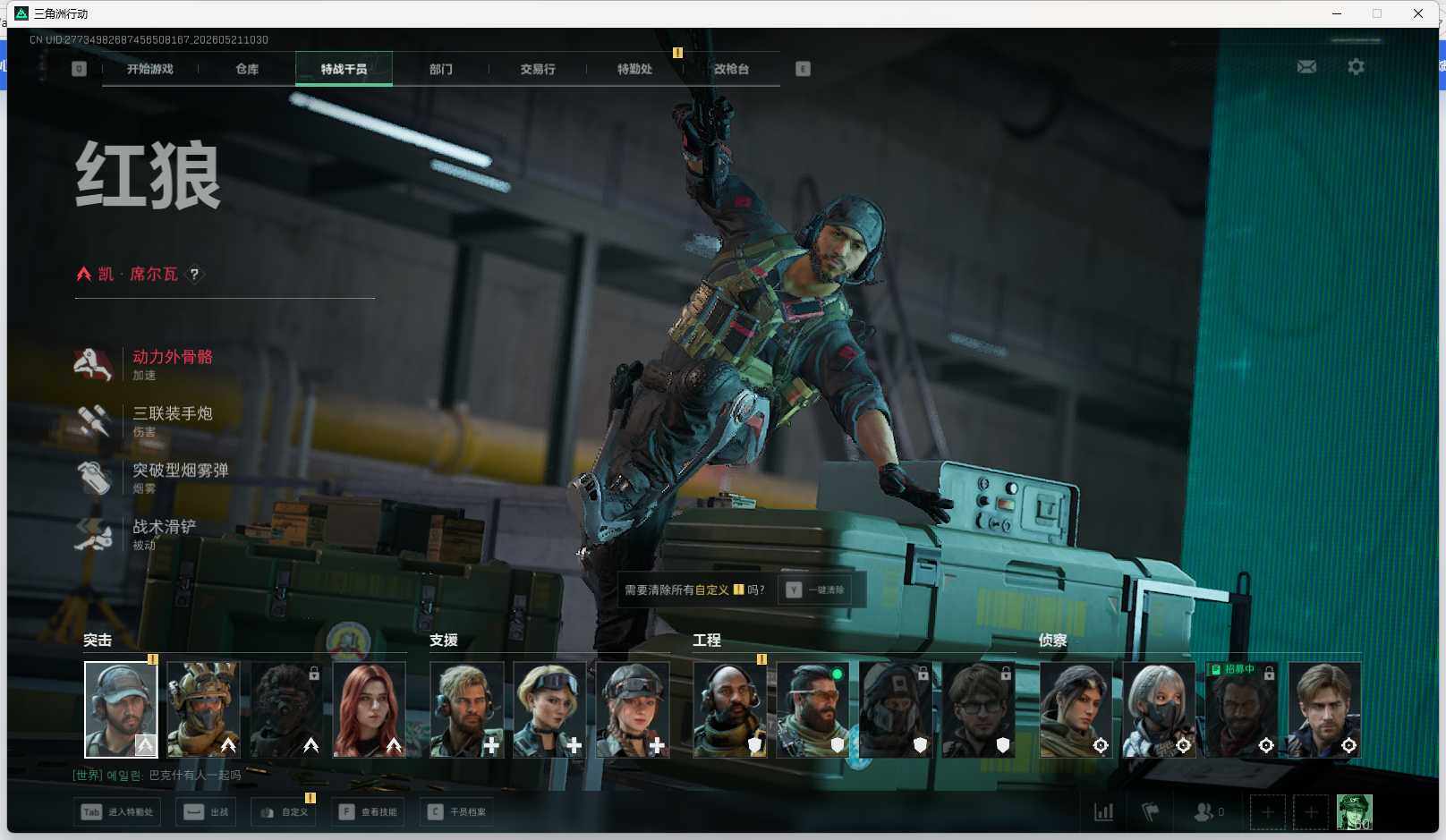Switch to the 特勤处 tab

coord(634,69)
